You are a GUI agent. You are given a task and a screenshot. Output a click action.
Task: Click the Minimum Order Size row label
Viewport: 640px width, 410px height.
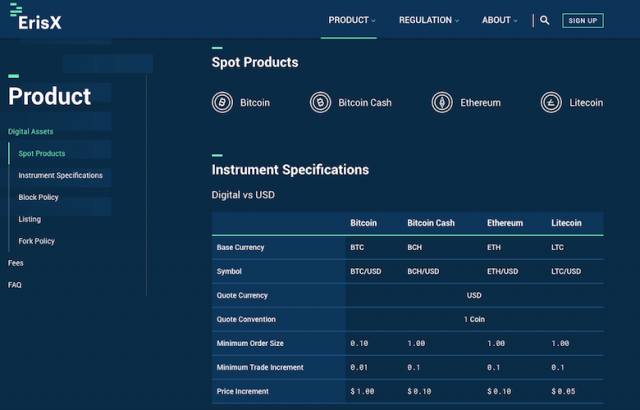(x=250, y=344)
